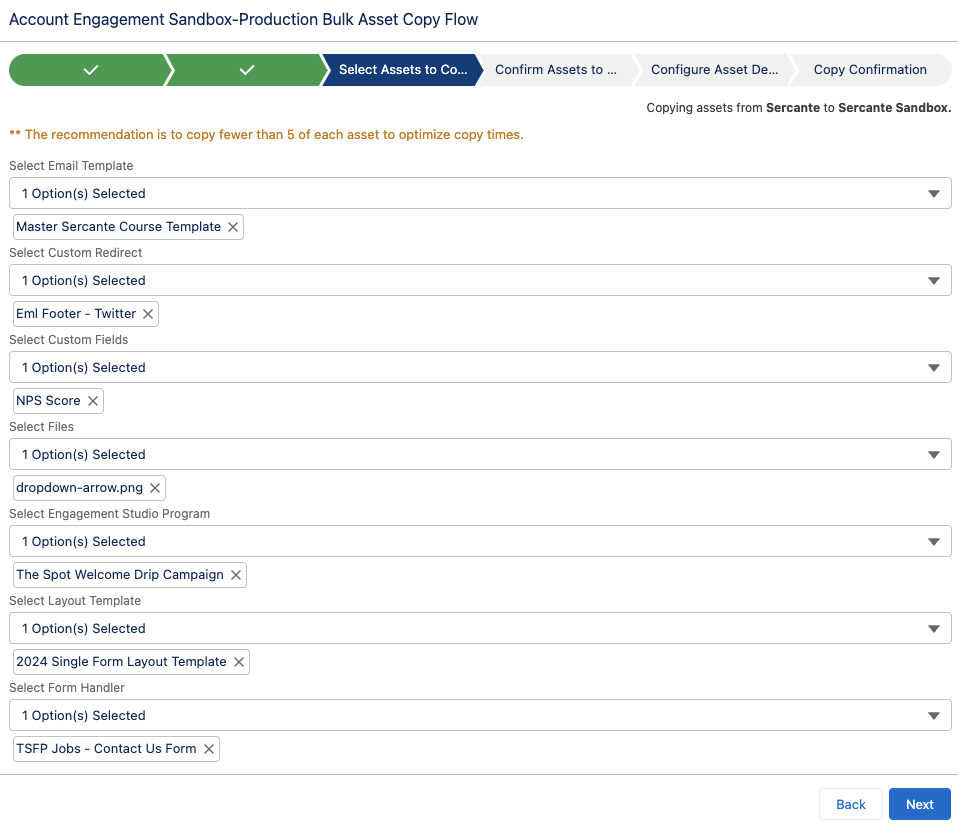Screen dimensions: 958x828
Task: Remove TSFP Jobs - Contact Us Form pill
Action: [209, 749]
